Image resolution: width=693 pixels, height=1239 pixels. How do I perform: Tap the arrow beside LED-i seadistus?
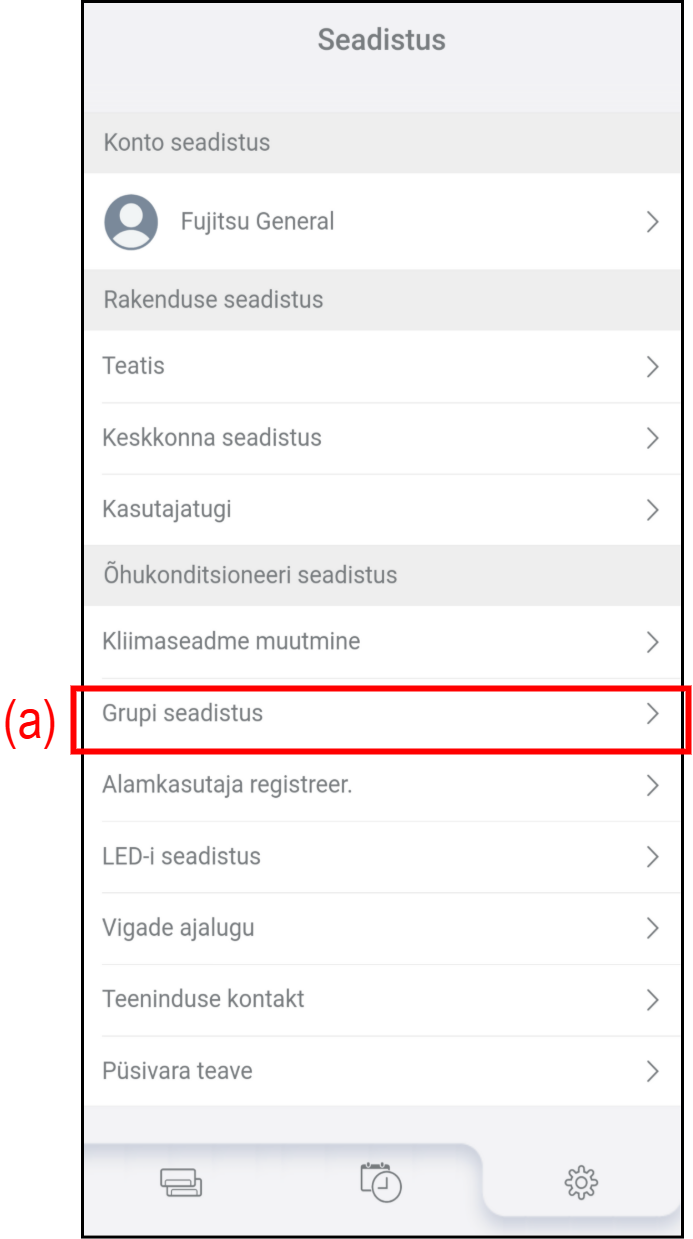coord(652,857)
